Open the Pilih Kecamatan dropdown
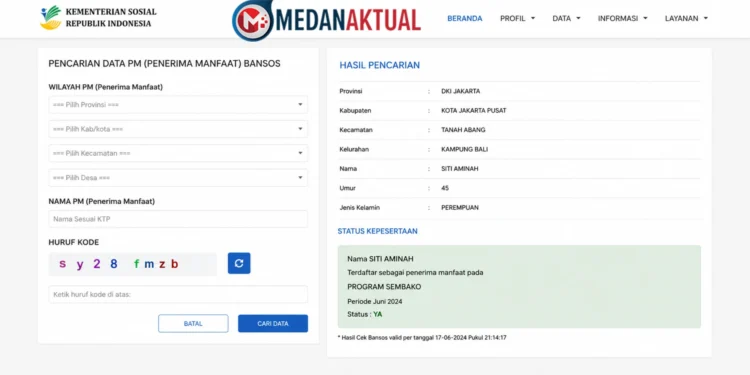 click(x=178, y=153)
